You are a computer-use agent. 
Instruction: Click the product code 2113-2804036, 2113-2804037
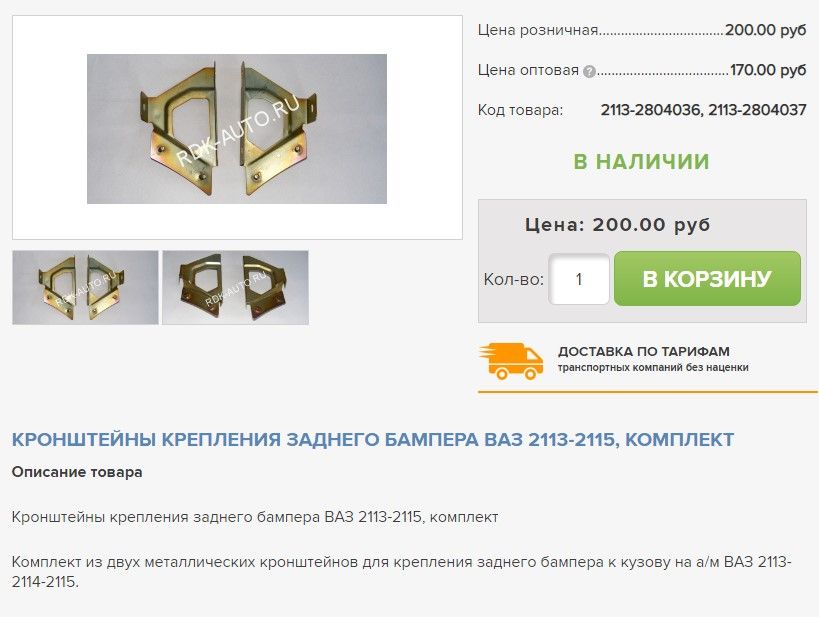[x=703, y=110]
